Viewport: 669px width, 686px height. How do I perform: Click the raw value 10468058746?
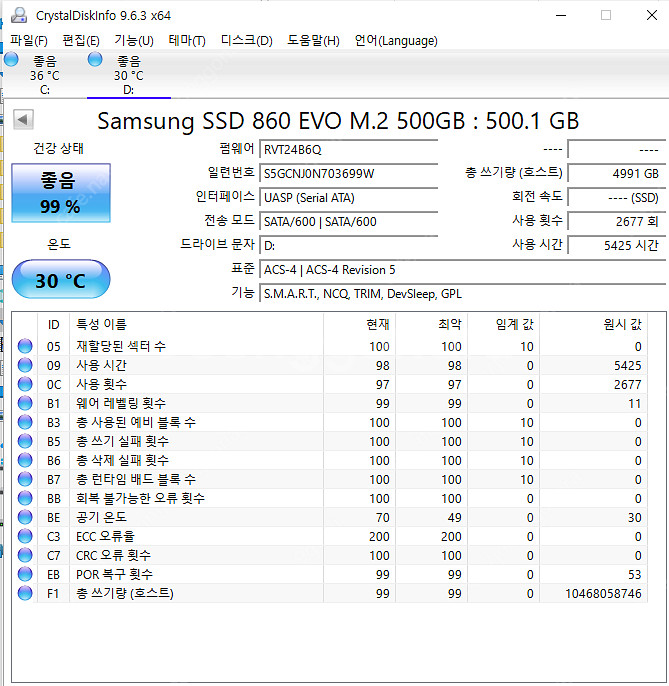(603, 593)
